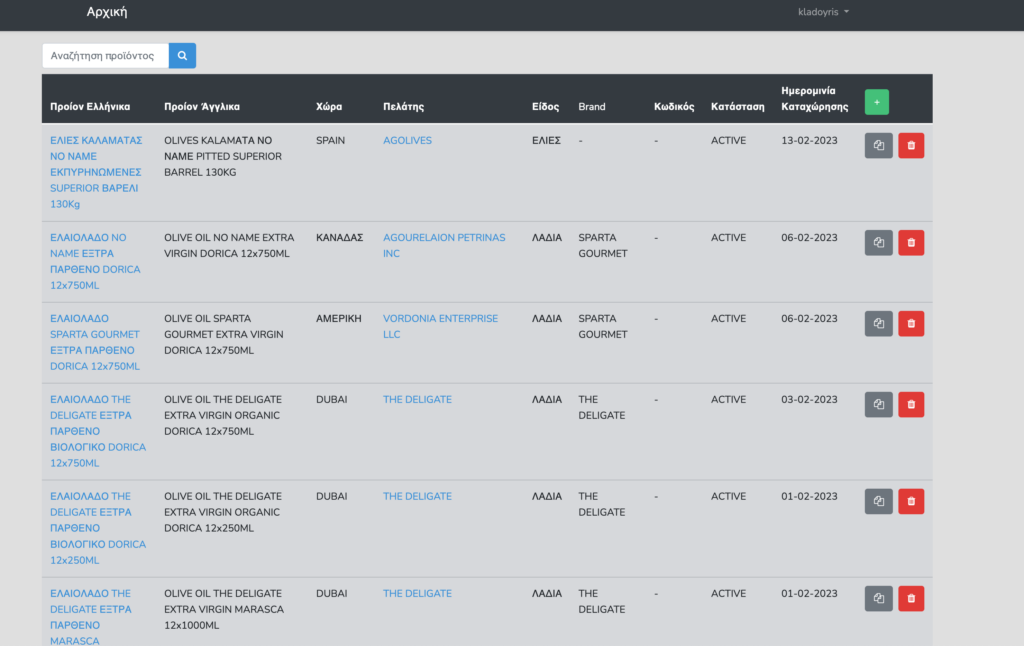This screenshot has width=1024, height=646.
Task: Select OLIVES KALAMATA NO NAME PITTED text
Action: point(223,156)
